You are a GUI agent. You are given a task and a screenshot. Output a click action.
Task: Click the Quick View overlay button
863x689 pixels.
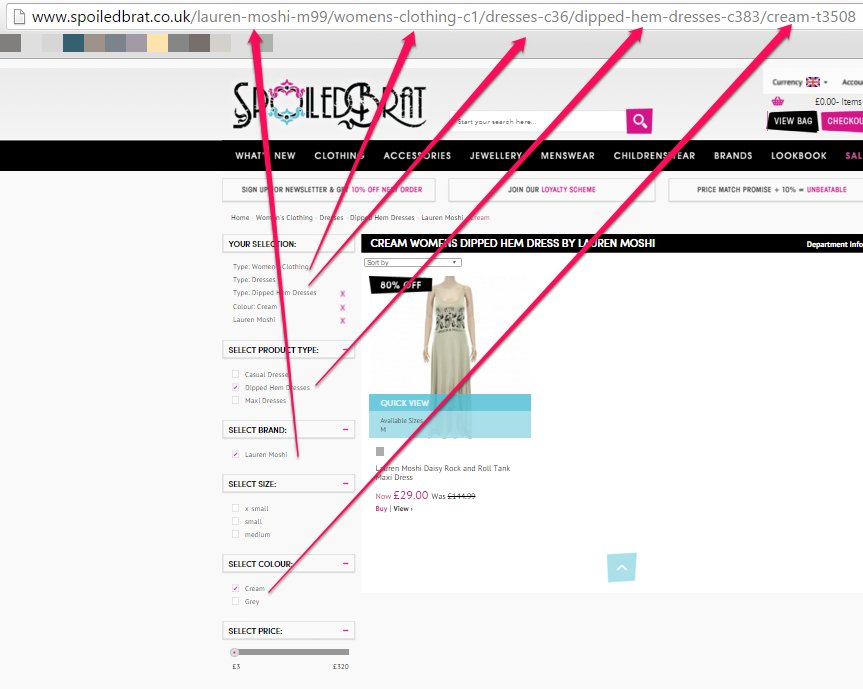tap(450, 403)
